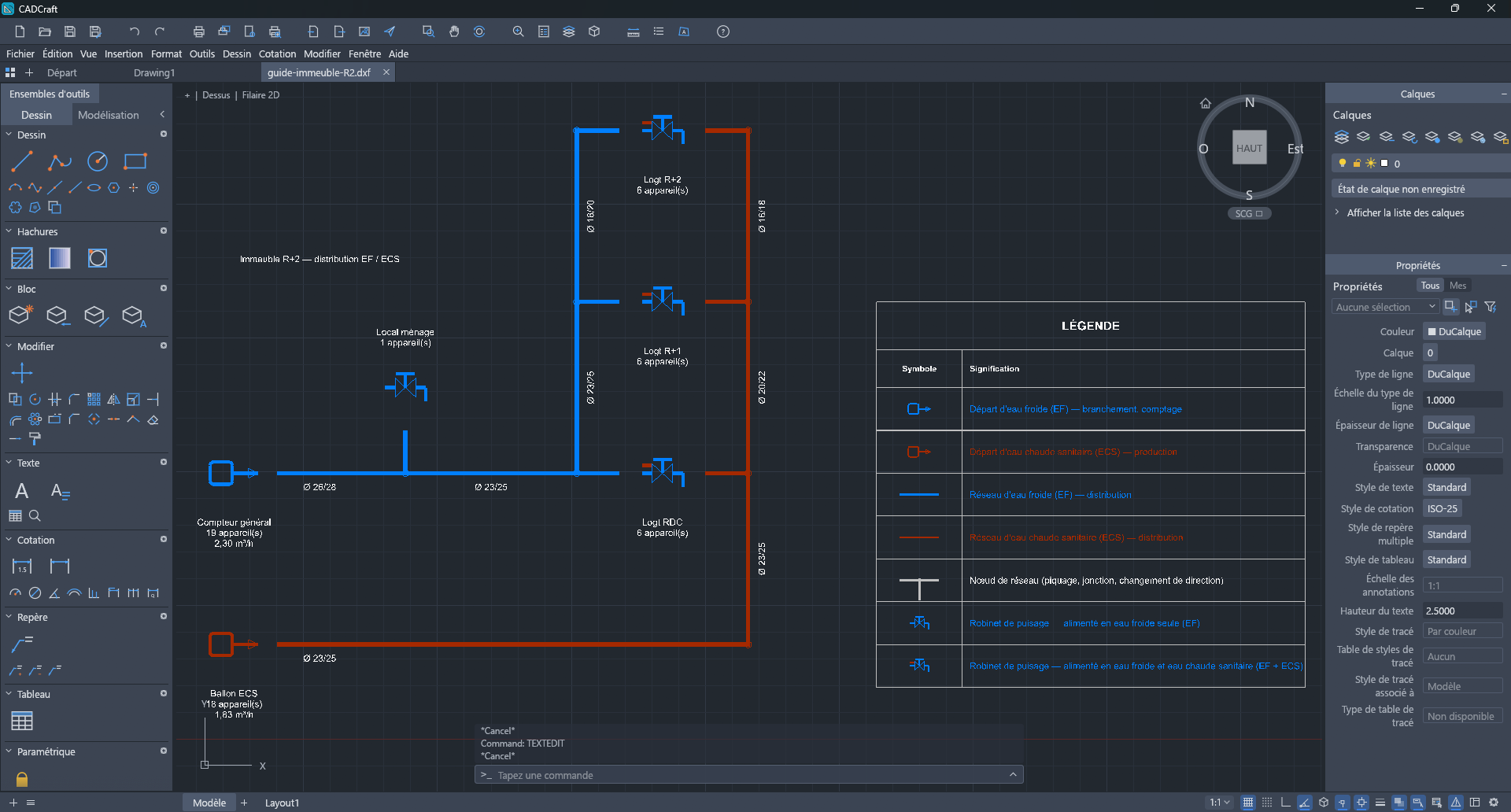Expand Afficher la liste des calques
1511x812 pixels.
pos(1406,212)
